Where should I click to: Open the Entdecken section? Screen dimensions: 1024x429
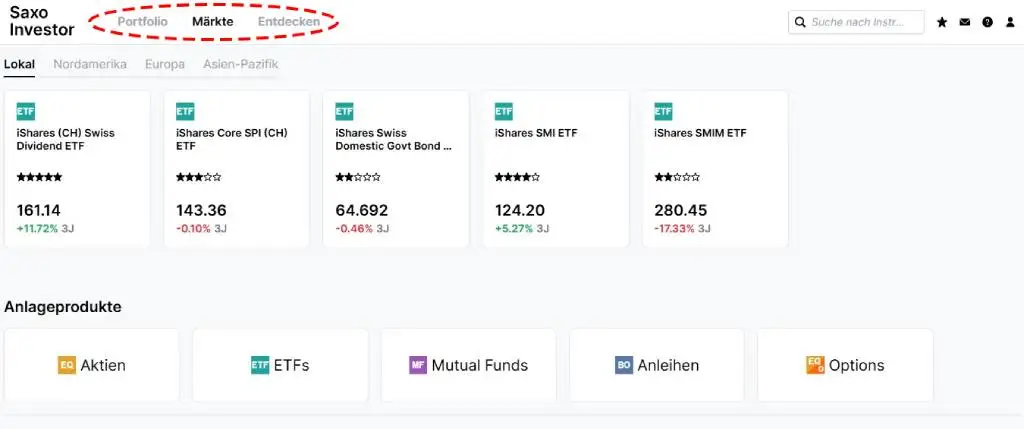click(289, 22)
